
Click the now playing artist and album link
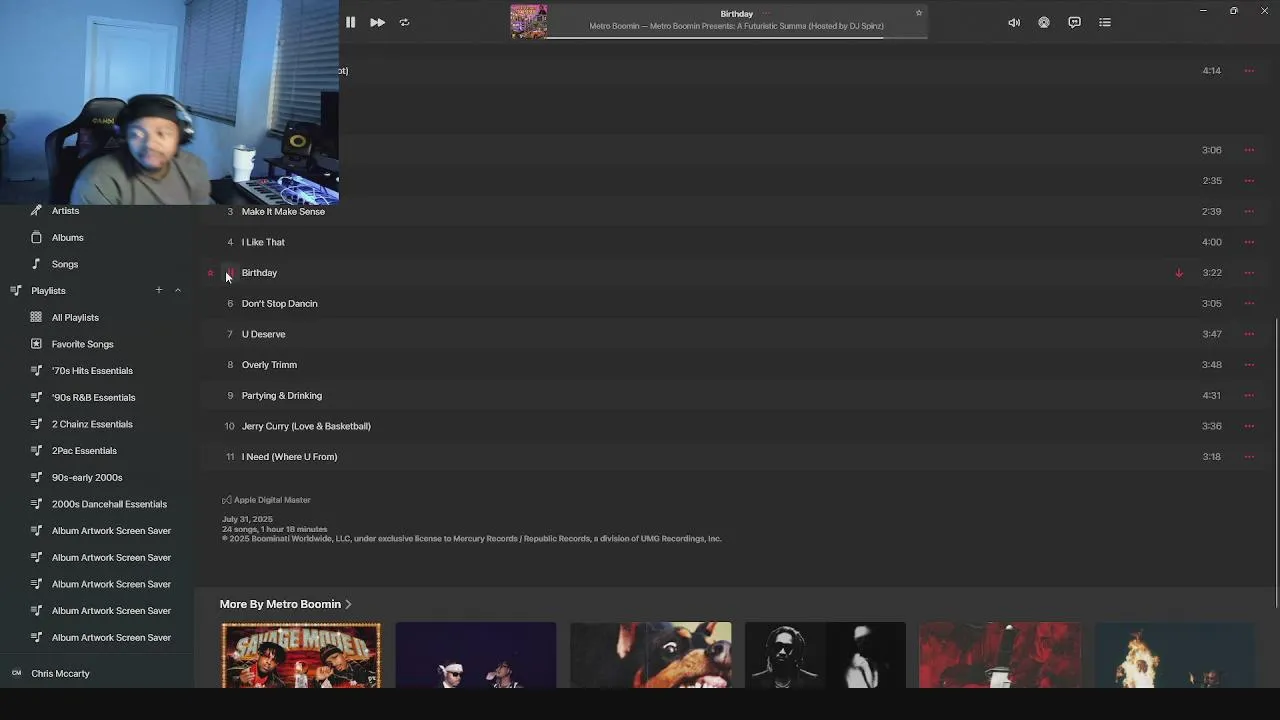736,26
